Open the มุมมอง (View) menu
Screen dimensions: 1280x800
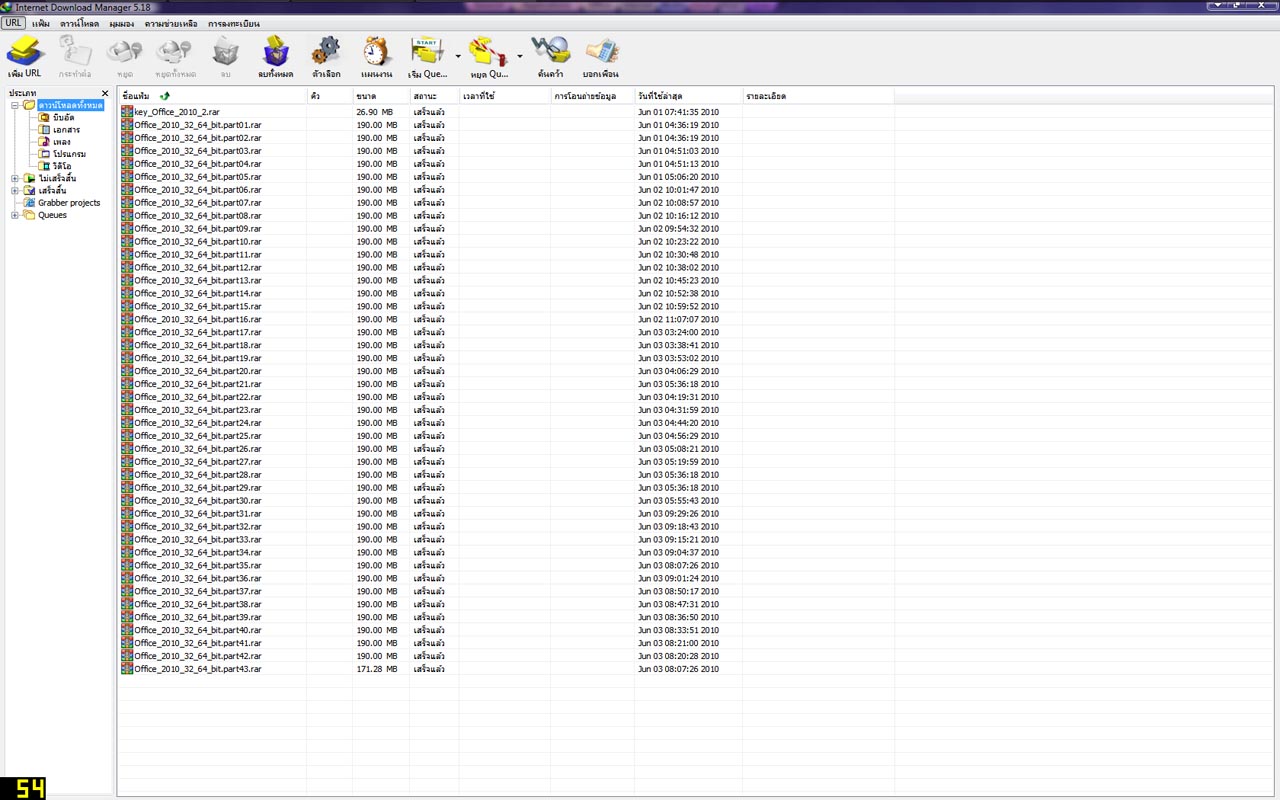[x=121, y=23]
